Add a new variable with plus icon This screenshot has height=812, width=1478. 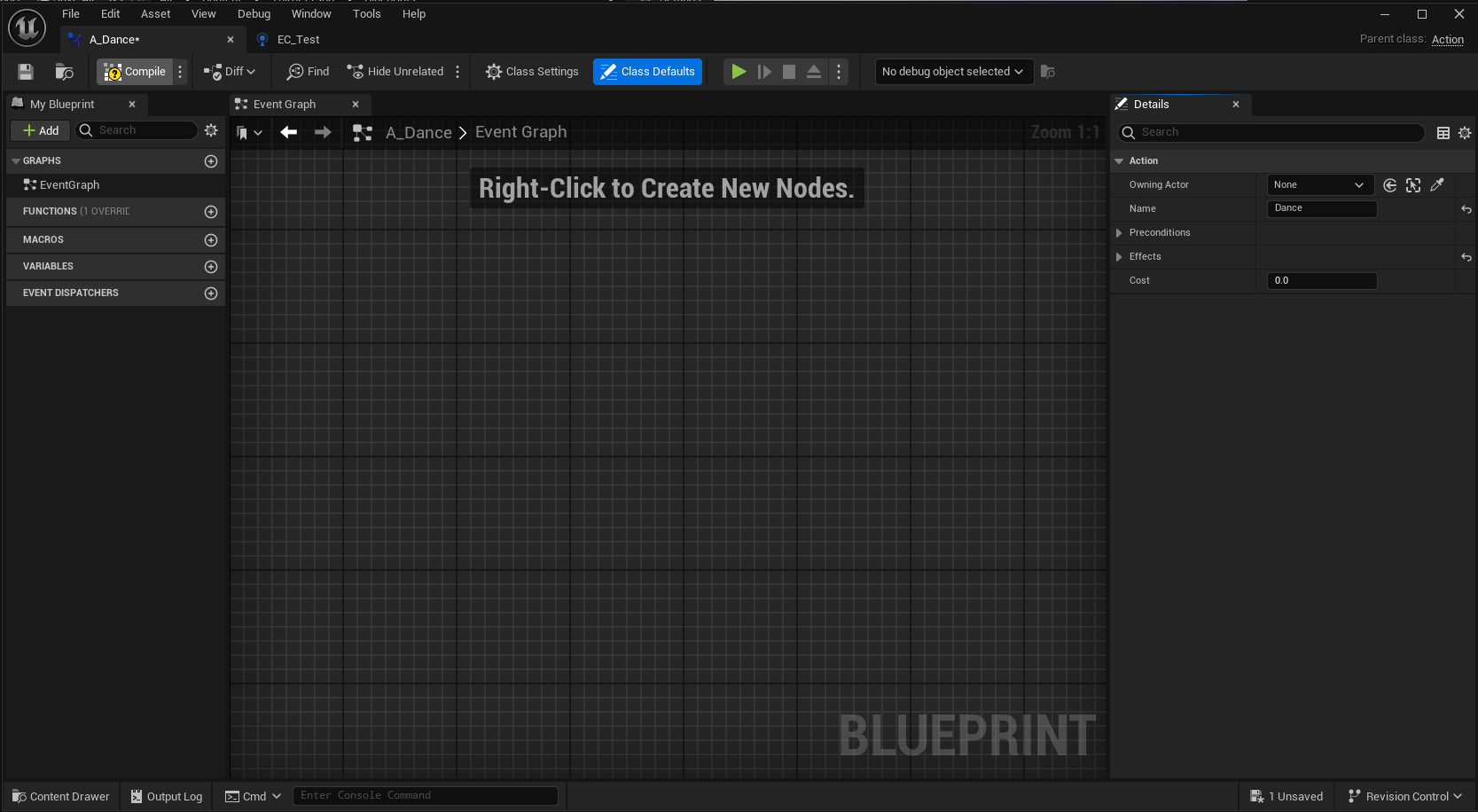(x=211, y=267)
